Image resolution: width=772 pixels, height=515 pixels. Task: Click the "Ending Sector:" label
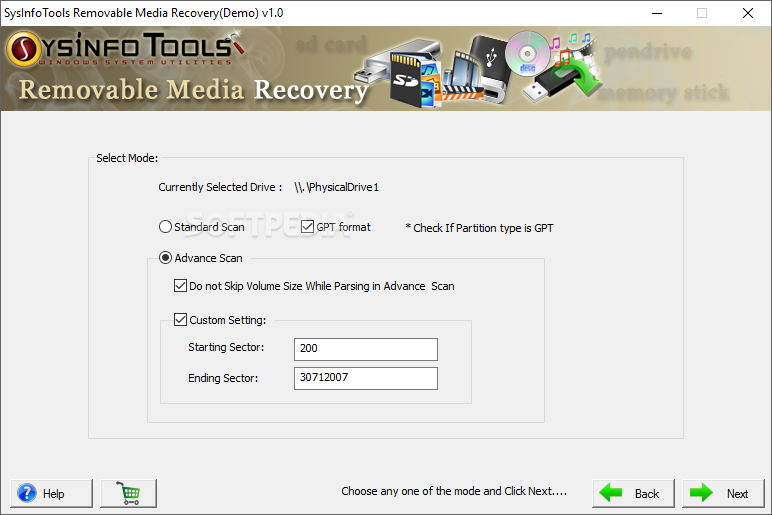[x=223, y=378]
